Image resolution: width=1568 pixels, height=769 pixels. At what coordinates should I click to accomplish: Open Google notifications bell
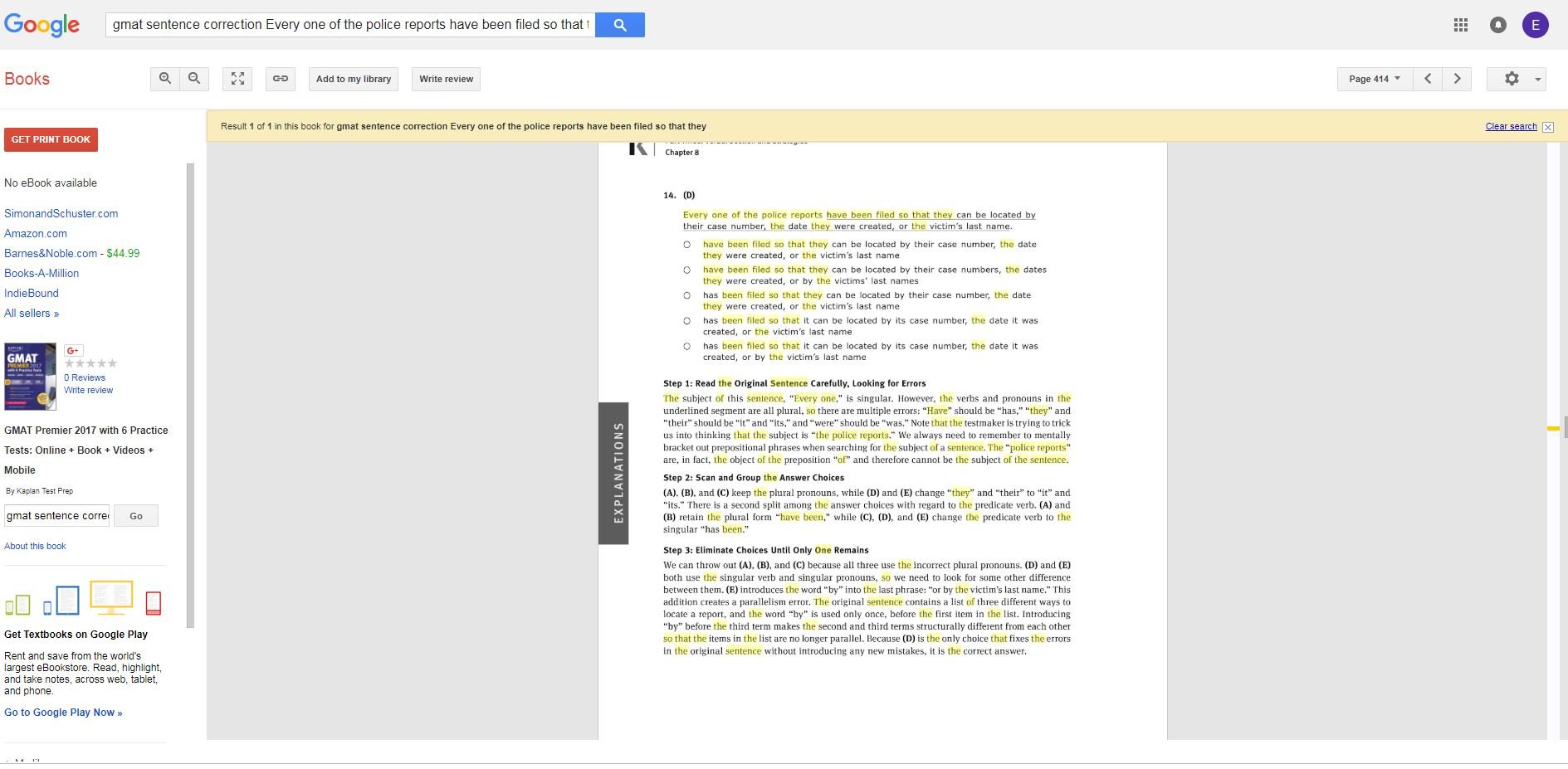pyautogui.click(x=1497, y=25)
